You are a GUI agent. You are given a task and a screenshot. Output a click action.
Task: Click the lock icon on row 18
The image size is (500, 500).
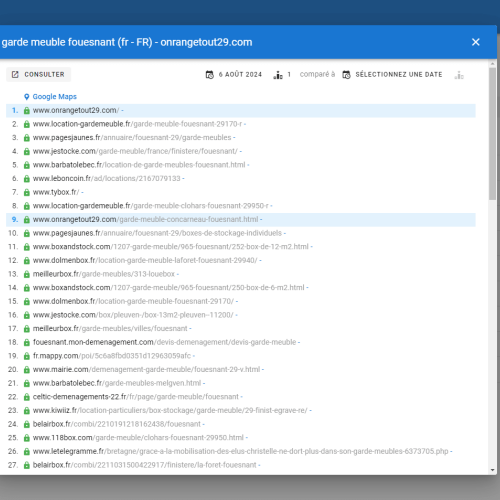(27, 343)
